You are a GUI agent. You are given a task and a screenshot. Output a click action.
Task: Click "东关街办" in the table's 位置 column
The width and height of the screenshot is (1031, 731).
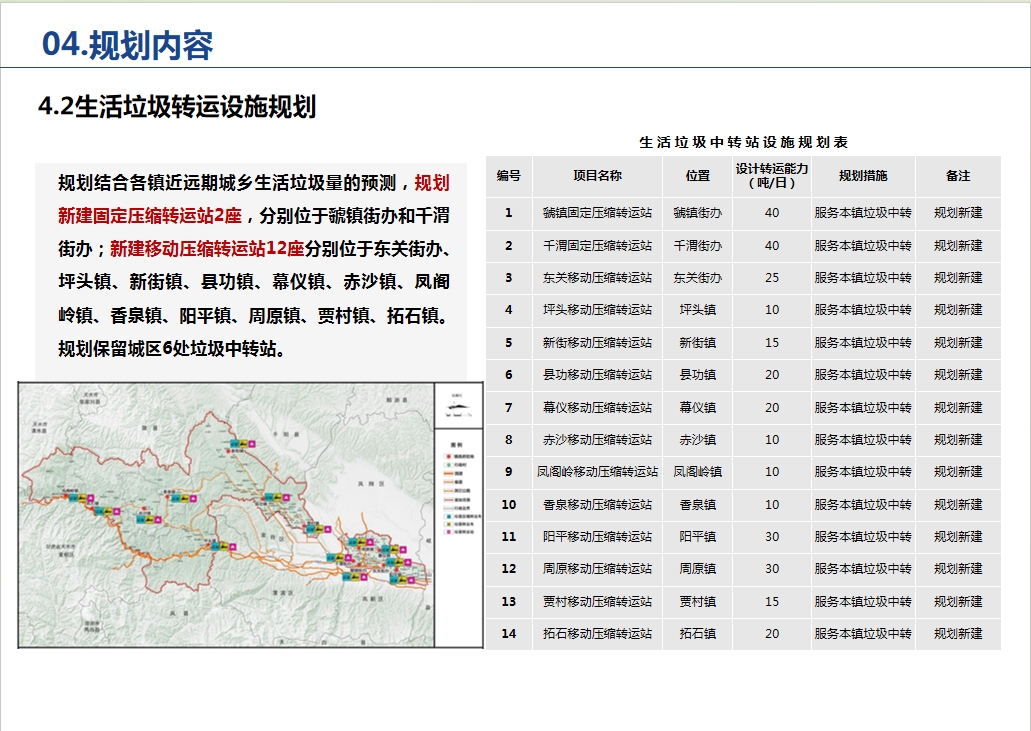point(698,278)
